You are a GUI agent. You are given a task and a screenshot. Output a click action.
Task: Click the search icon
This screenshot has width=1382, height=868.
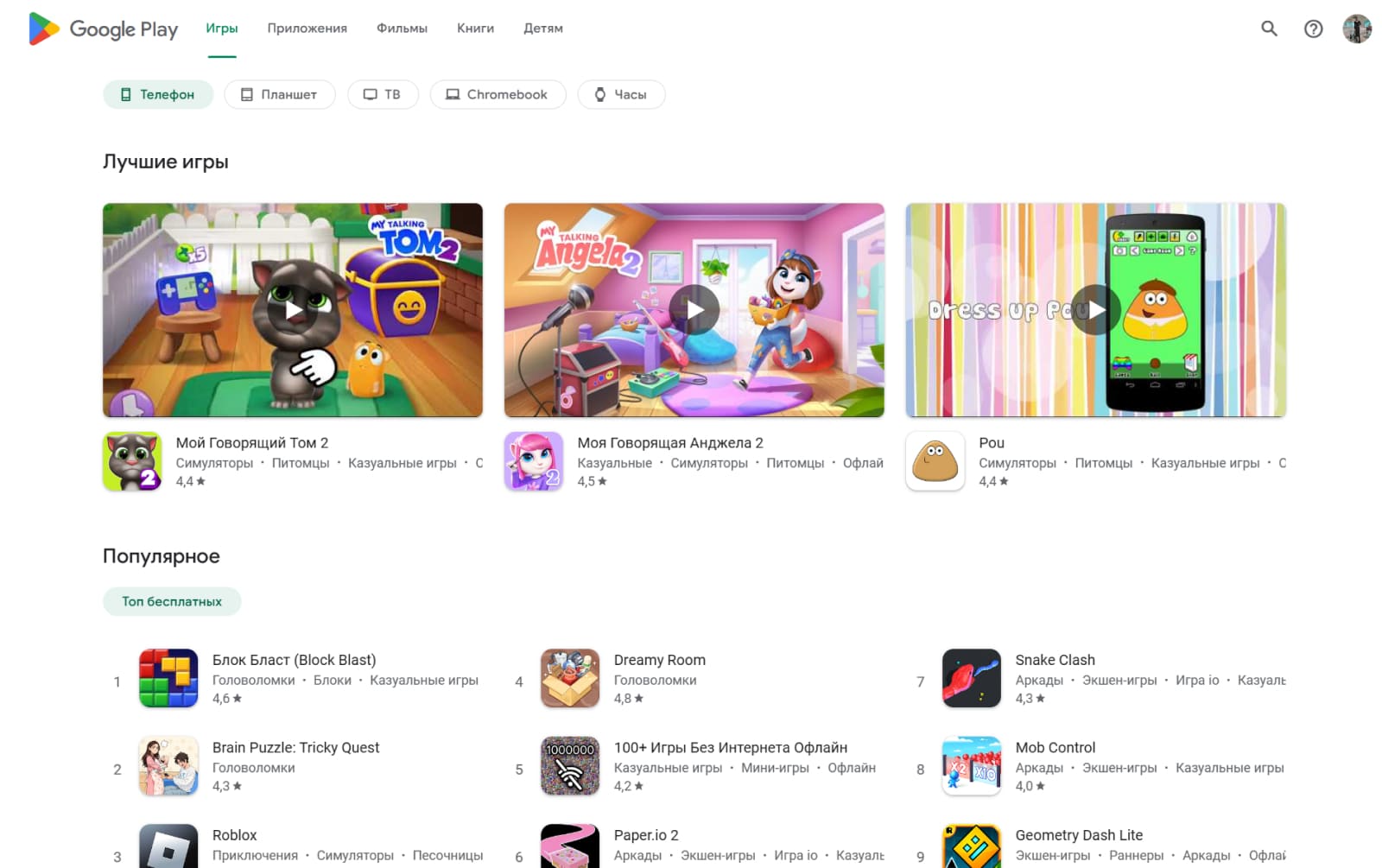pyautogui.click(x=1269, y=29)
